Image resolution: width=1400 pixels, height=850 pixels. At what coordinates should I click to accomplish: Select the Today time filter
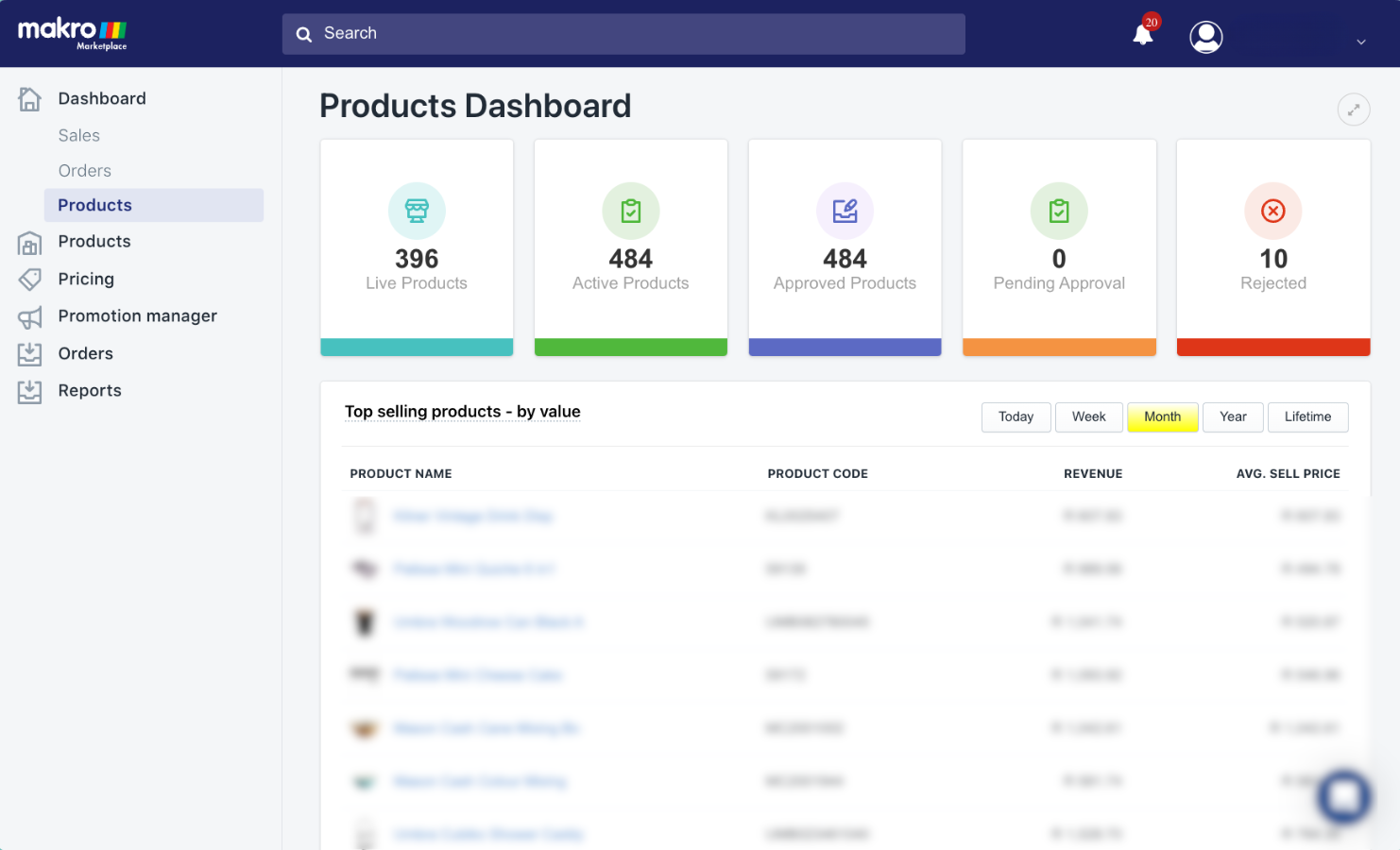pos(1016,416)
